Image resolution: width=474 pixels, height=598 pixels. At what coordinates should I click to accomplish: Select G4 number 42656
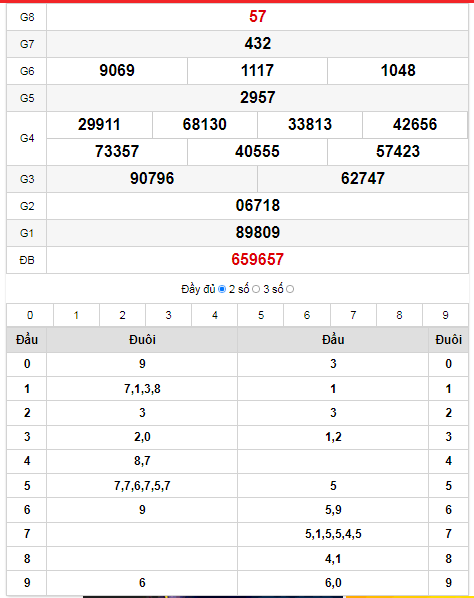pyautogui.click(x=415, y=125)
